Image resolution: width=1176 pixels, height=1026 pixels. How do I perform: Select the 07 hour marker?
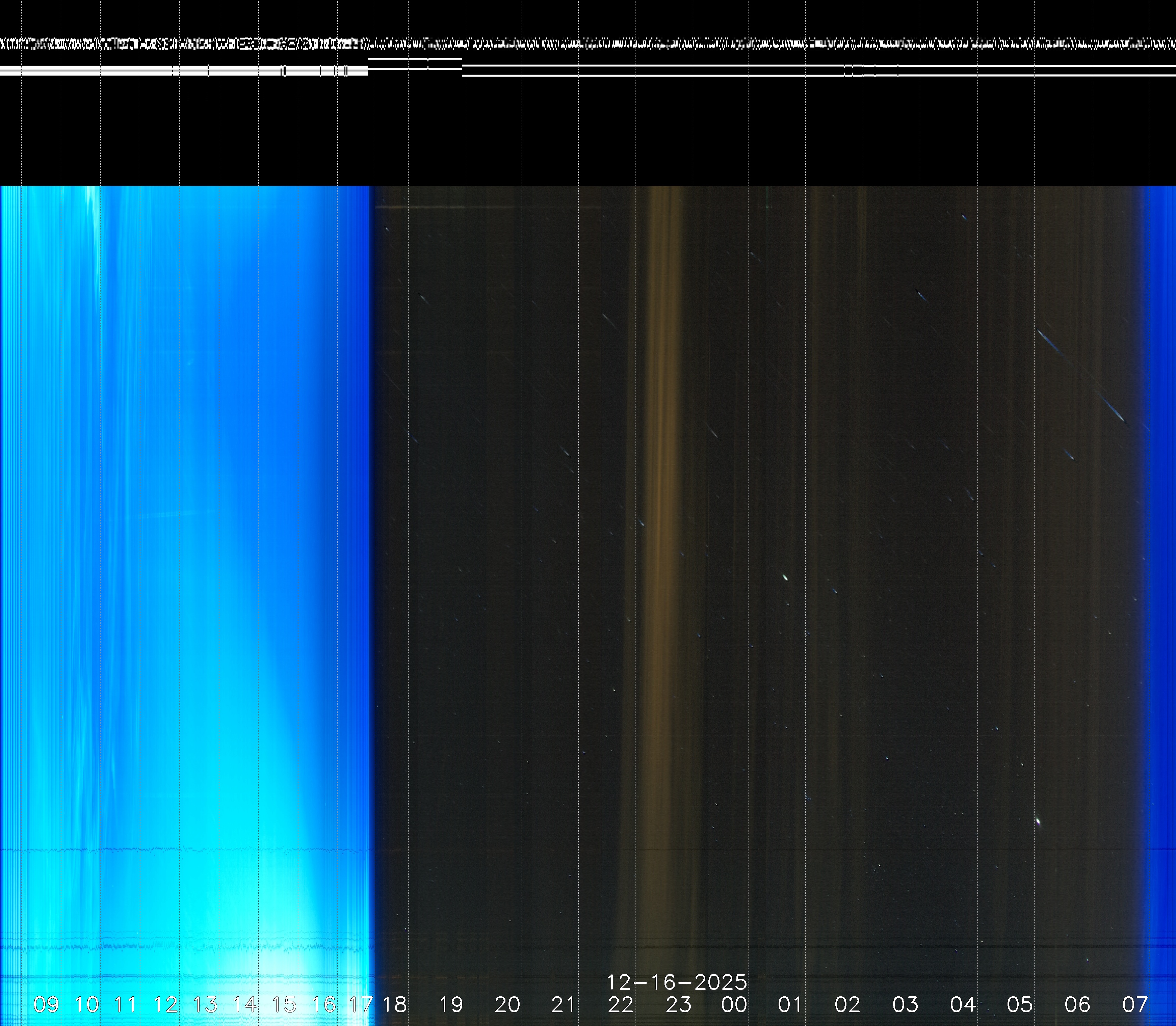click(x=1135, y=1004)
